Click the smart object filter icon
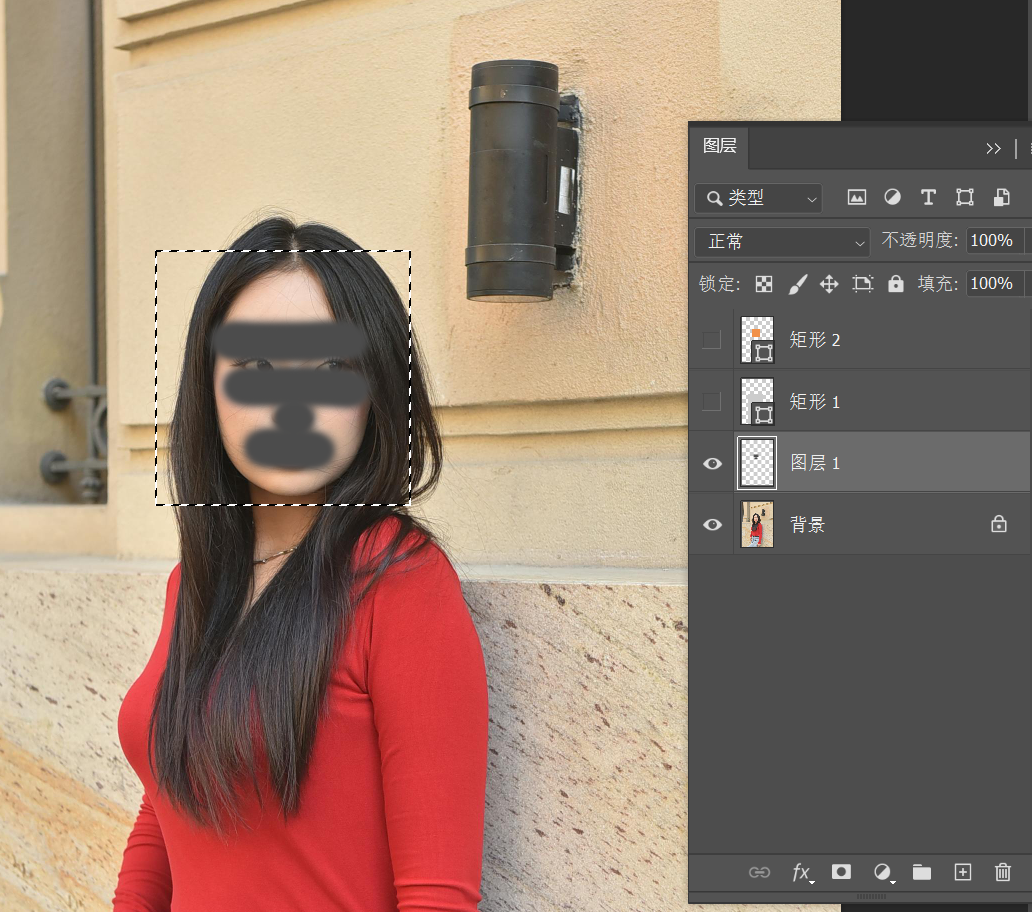 (x=1001, y=198)
